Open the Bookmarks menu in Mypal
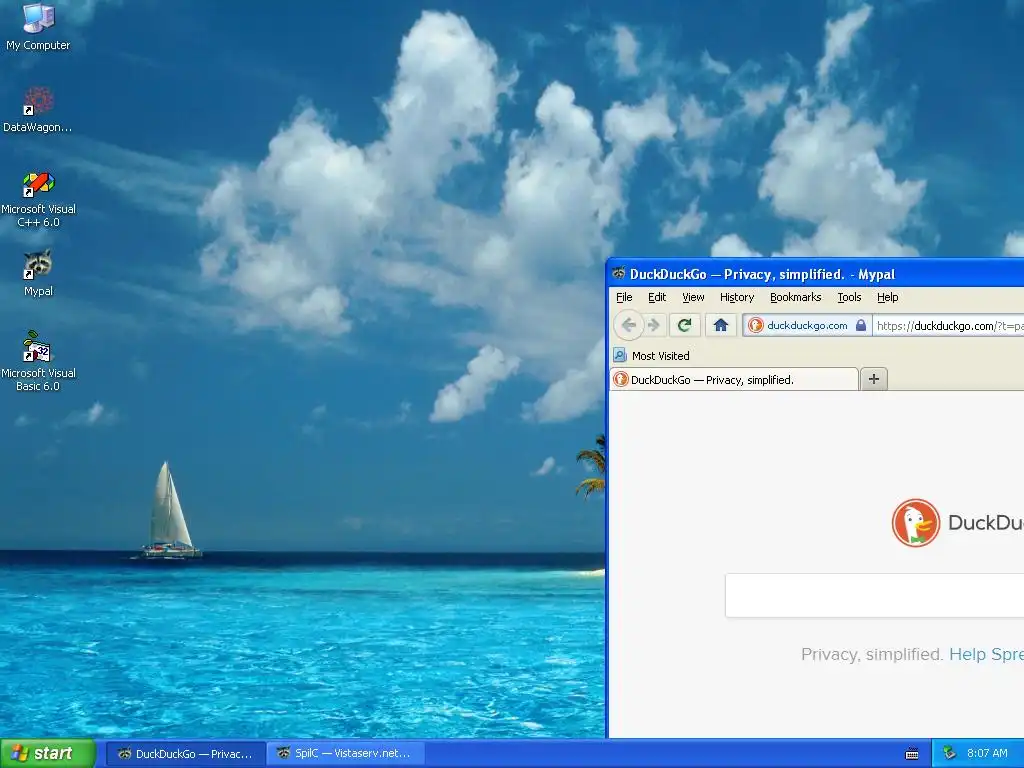Image resolution: width=1024 pixels, height=768 pixels. pos(795,297)
